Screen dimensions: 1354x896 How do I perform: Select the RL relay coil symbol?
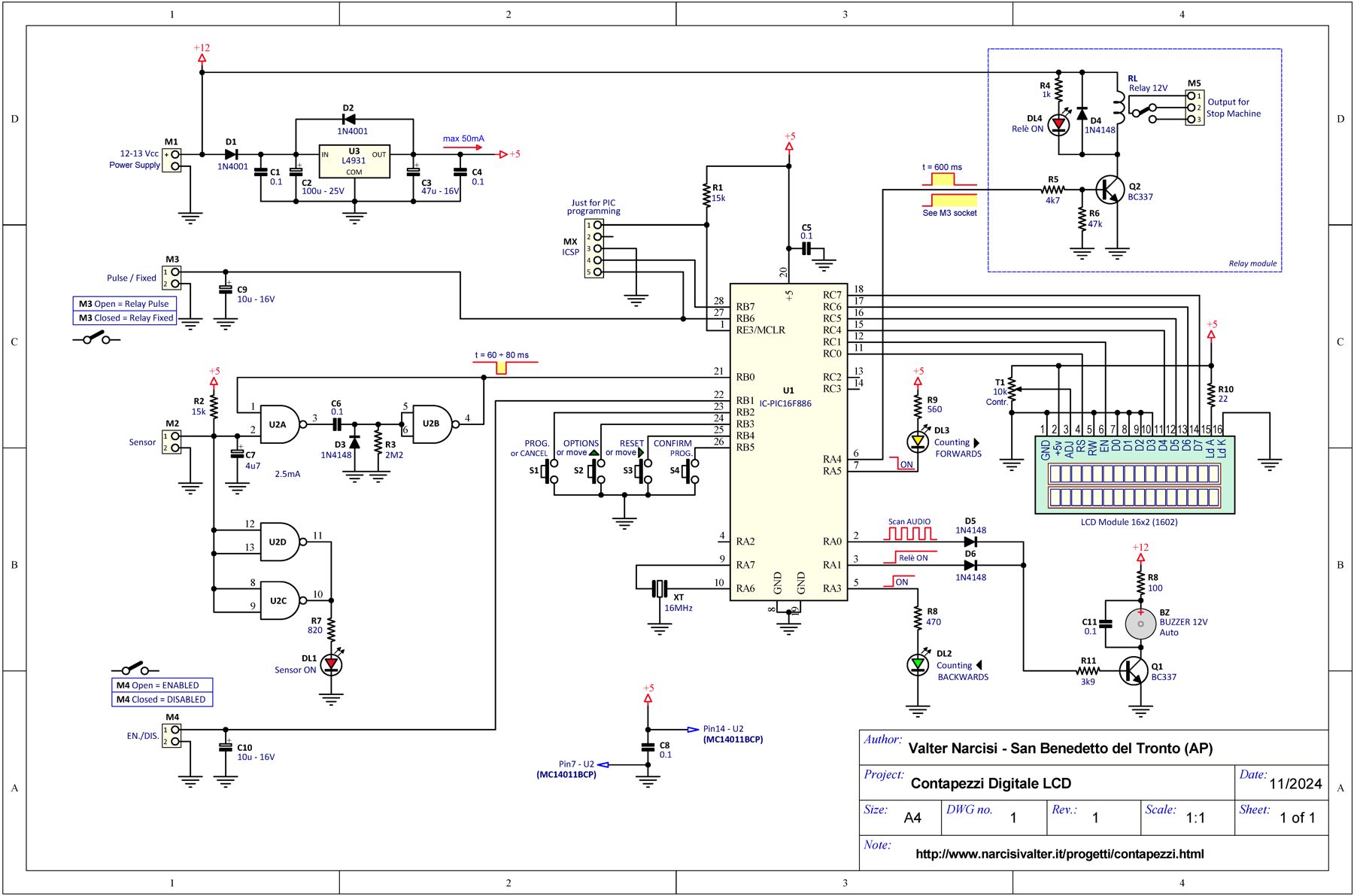(x=1119, y=108)
